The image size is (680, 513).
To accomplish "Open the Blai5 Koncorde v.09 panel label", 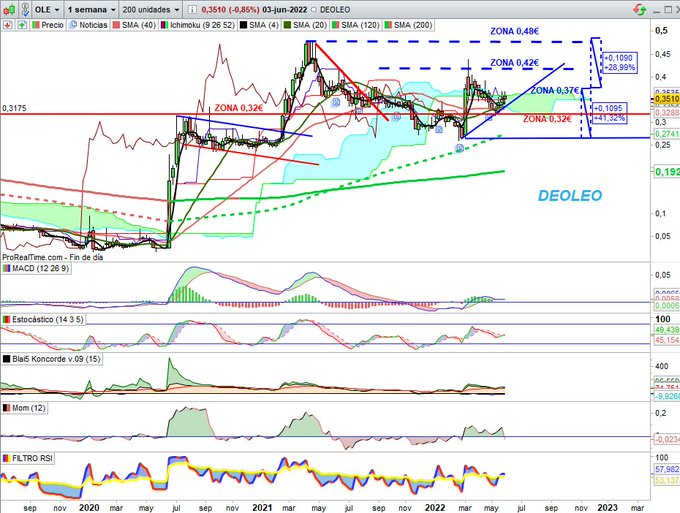I will [x=56, y=359].
